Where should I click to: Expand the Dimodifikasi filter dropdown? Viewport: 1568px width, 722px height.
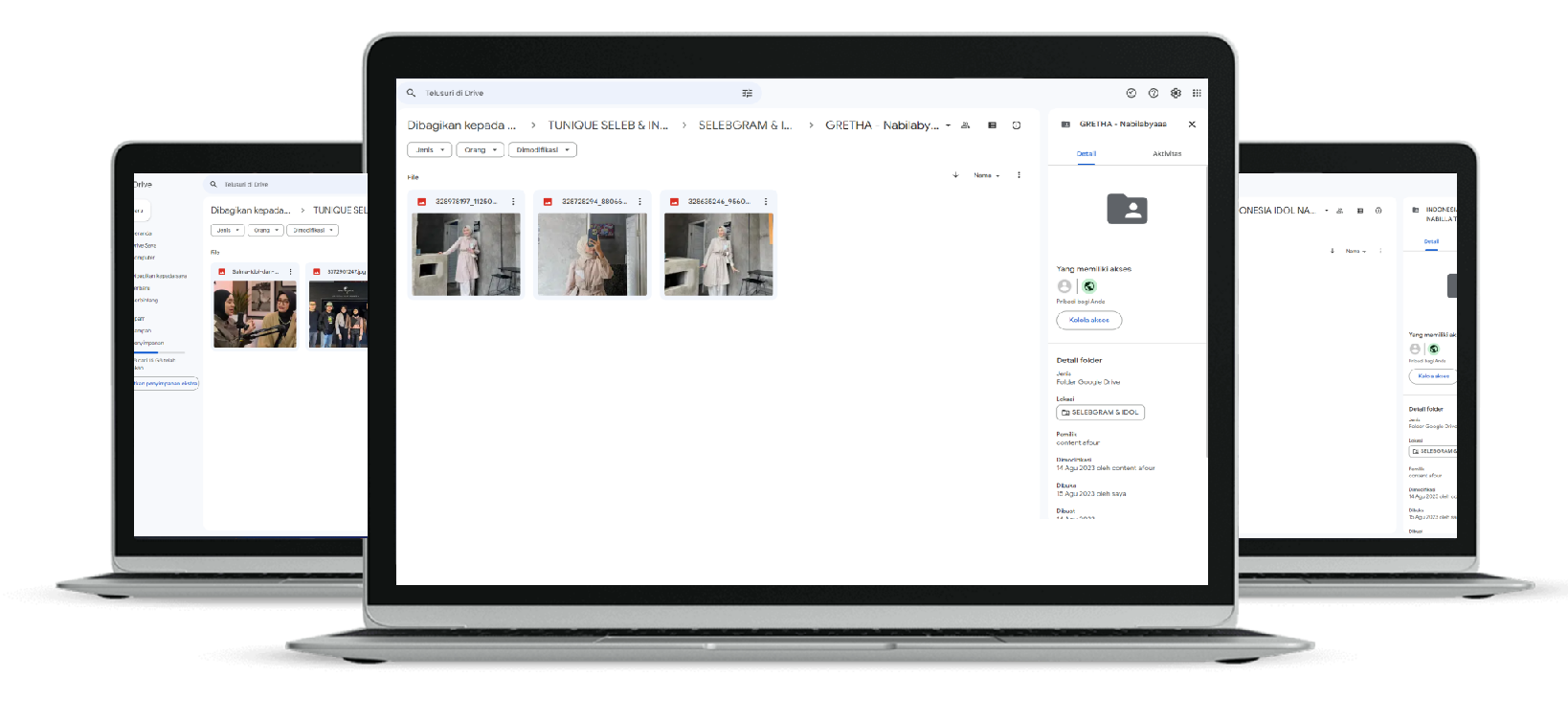click(x=542, y=150)
